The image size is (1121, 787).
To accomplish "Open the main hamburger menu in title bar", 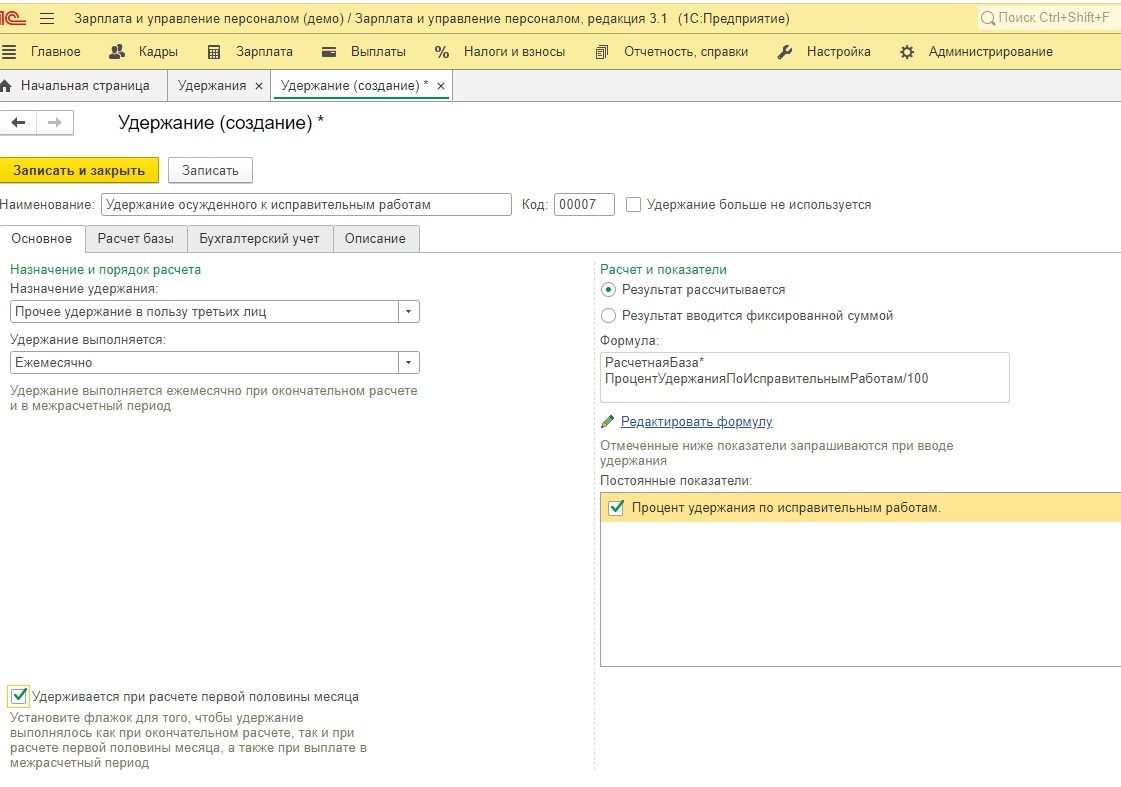I will click(46, 19).
